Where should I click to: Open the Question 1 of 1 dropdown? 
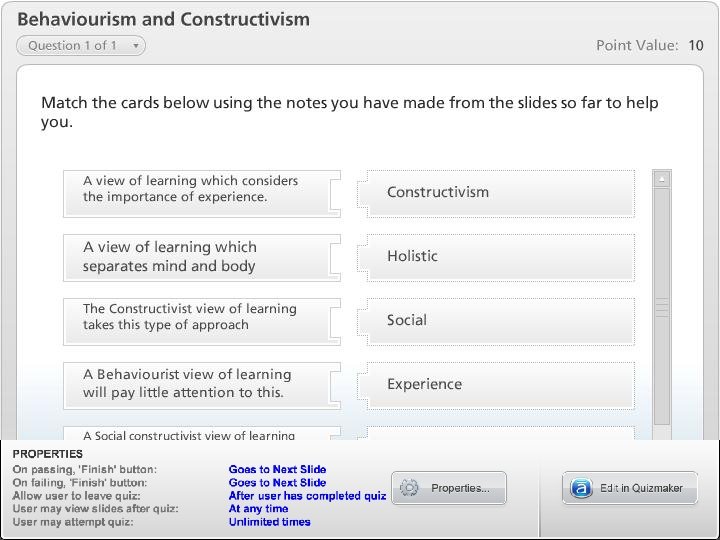pyautogui.click(x=81, y=45)
